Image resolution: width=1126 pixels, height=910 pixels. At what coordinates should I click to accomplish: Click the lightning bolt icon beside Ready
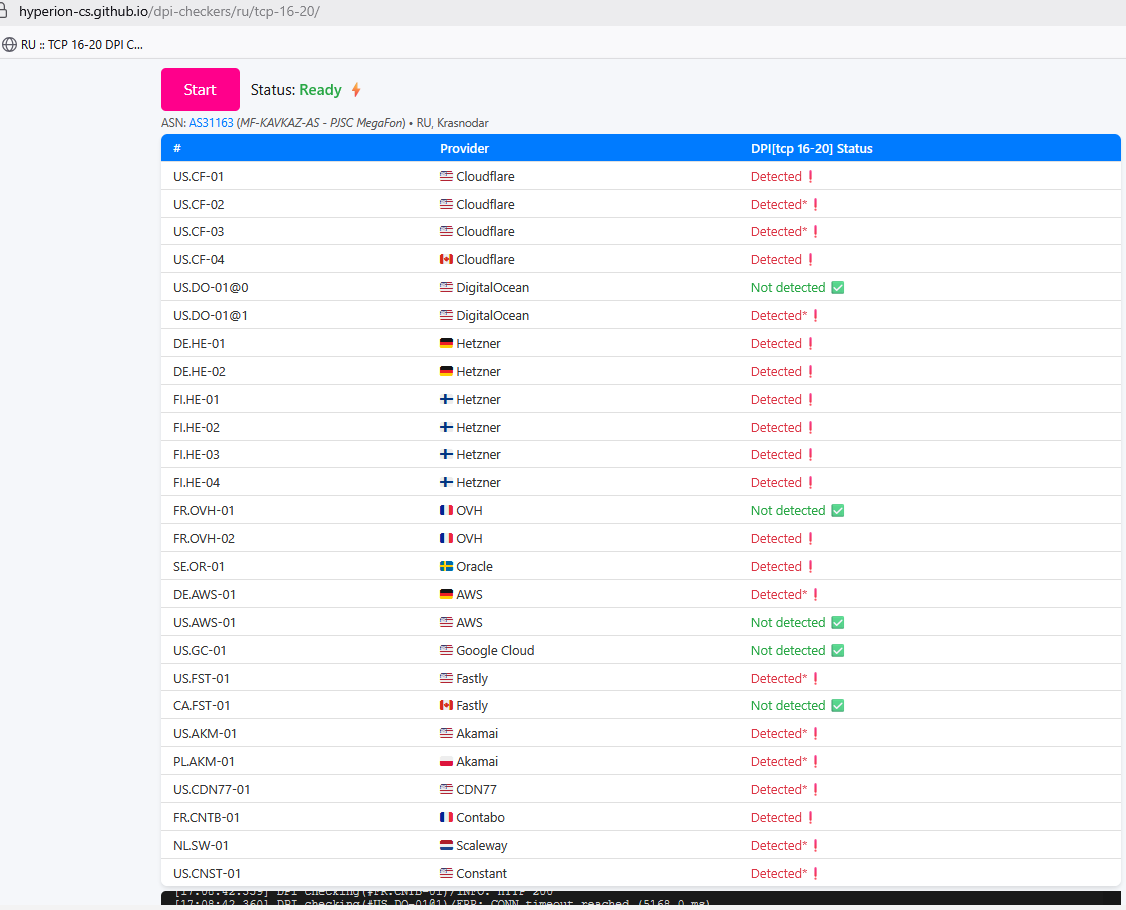point(356,90)
